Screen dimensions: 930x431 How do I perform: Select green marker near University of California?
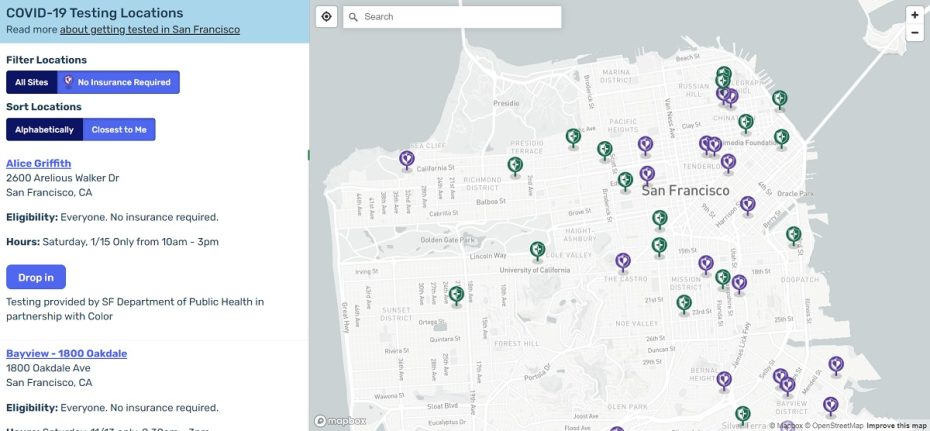(x=537, y=249)
